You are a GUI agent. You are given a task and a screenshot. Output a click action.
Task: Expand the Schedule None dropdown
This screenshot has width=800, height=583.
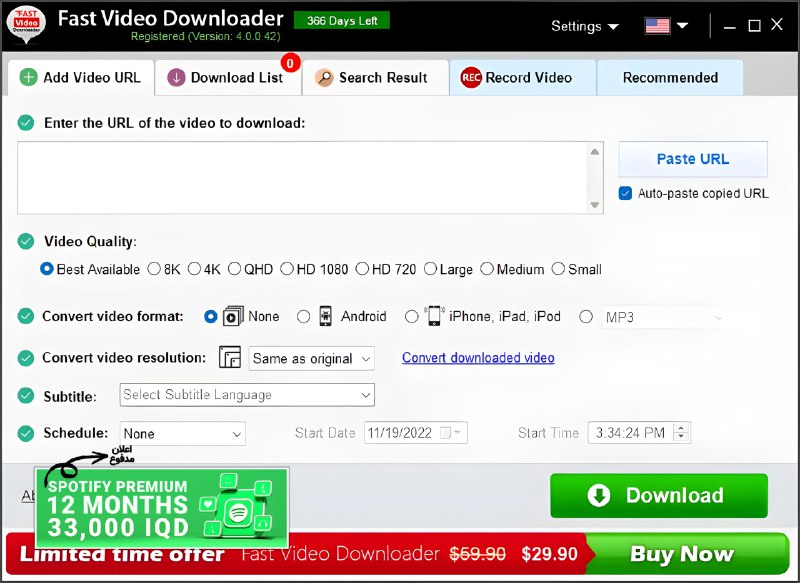pyautogui.click(x=183, y=434)
